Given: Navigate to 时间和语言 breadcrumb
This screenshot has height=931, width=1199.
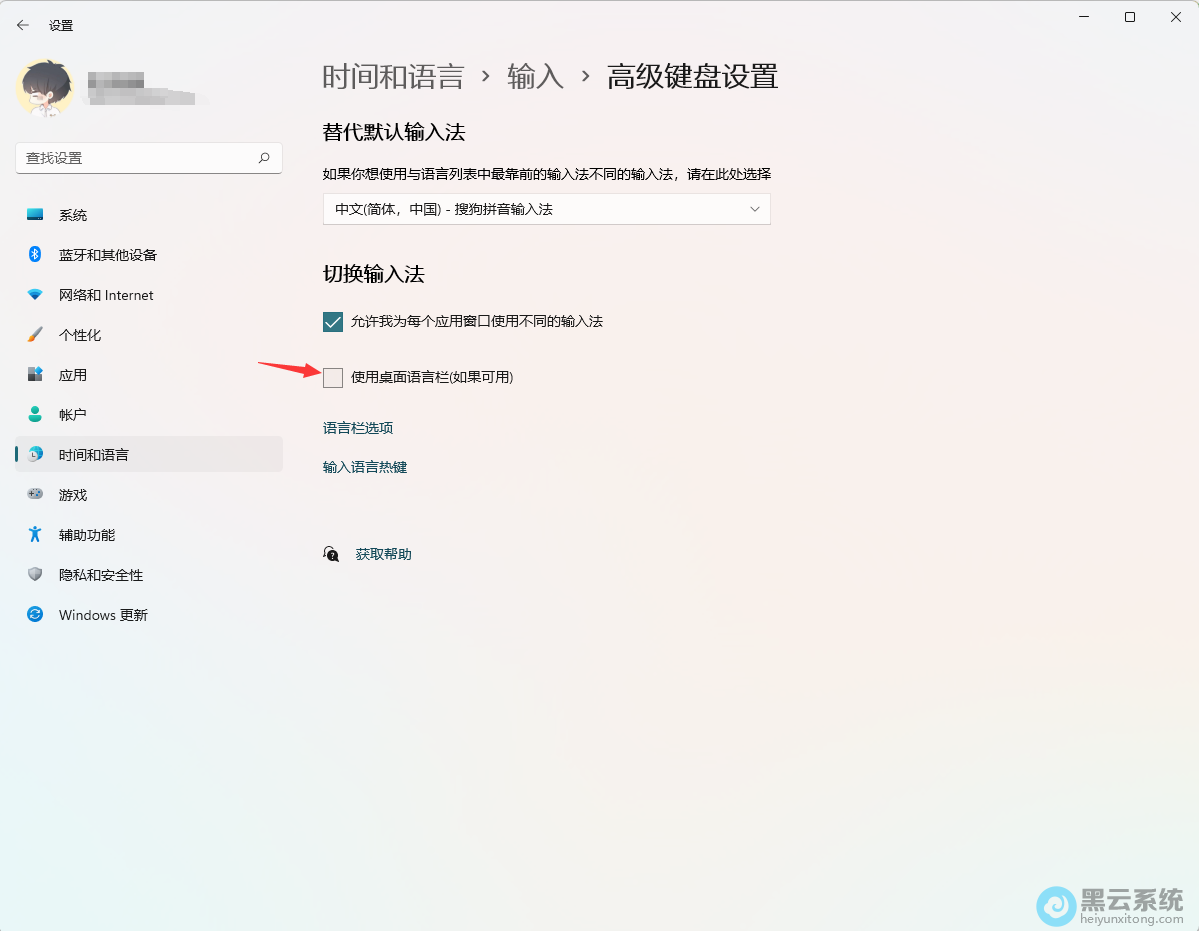Looking at the screenshot, I should 393,77.
